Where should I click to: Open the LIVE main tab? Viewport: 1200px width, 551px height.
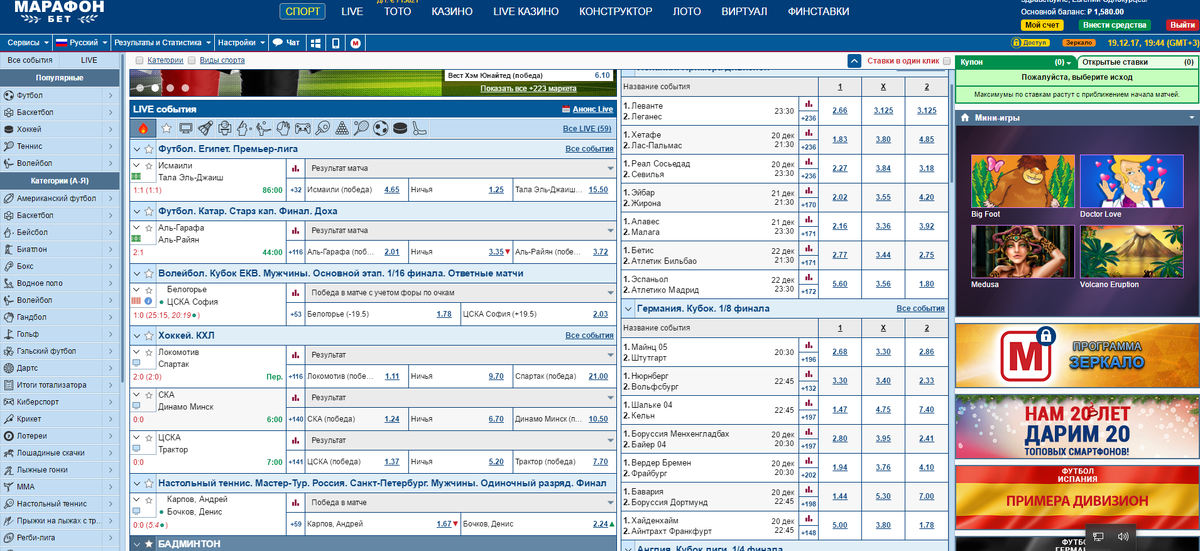click(x=352, y=12)
